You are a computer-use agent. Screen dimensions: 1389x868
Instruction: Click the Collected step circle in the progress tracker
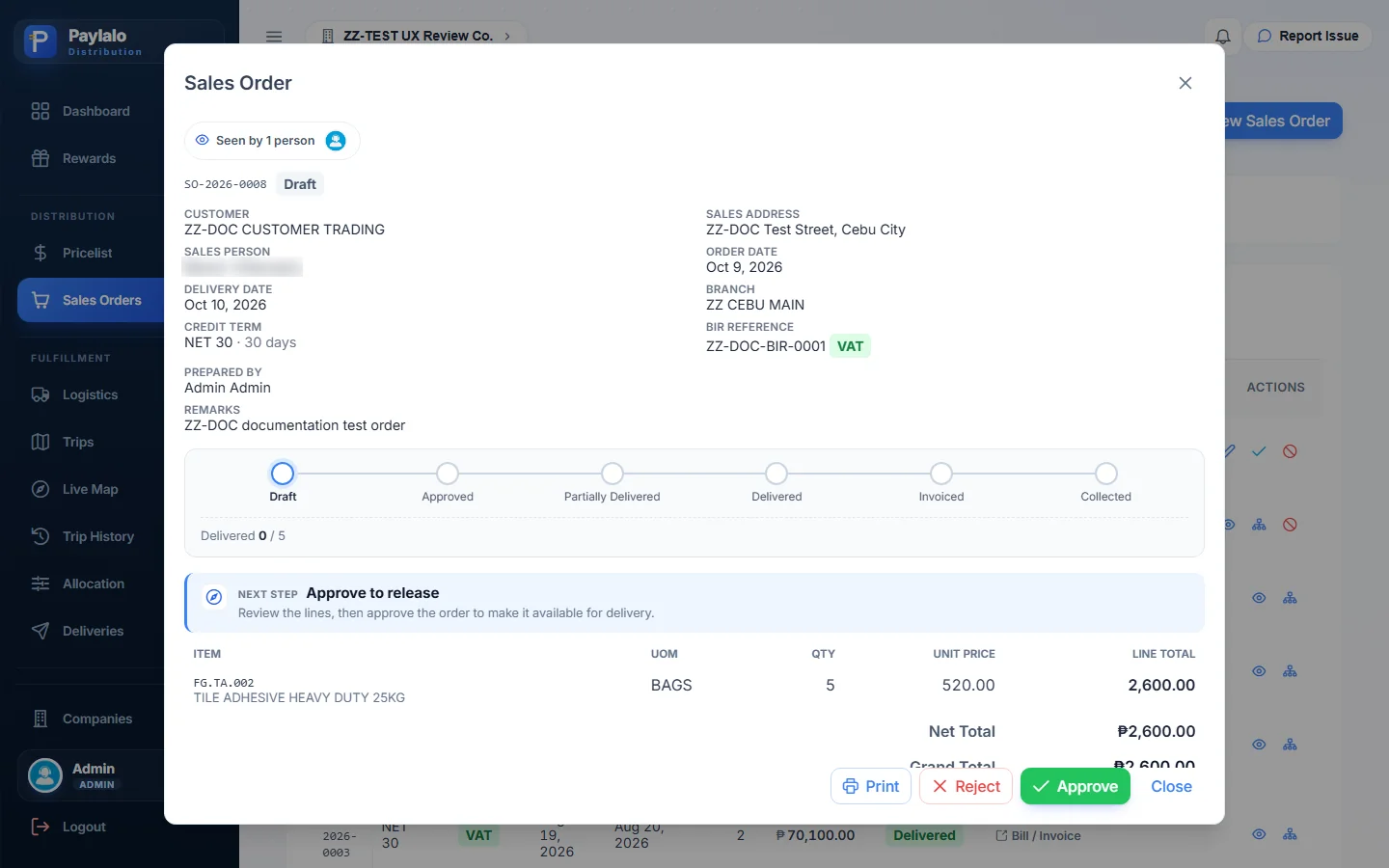tap(1106, 474)
